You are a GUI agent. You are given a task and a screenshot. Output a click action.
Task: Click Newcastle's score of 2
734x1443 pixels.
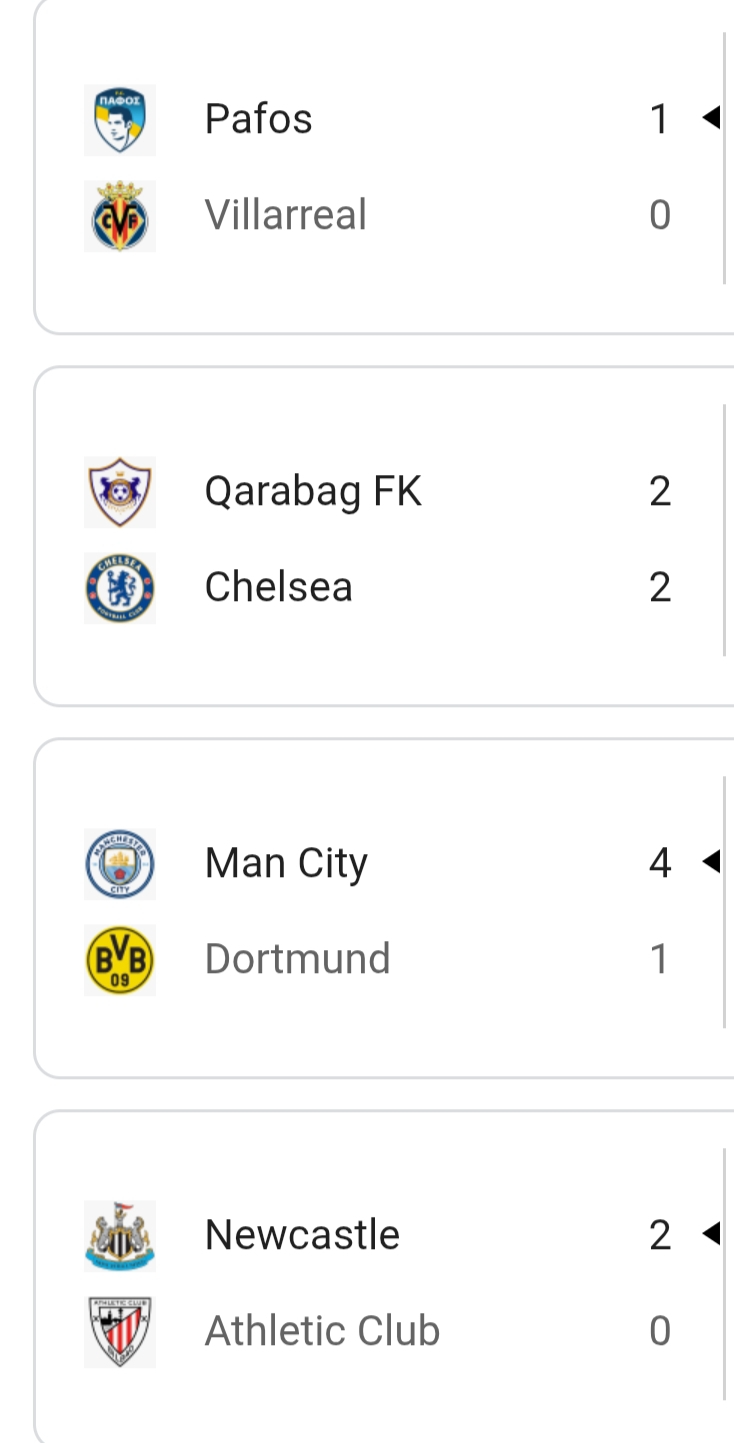coord(660,1236)
